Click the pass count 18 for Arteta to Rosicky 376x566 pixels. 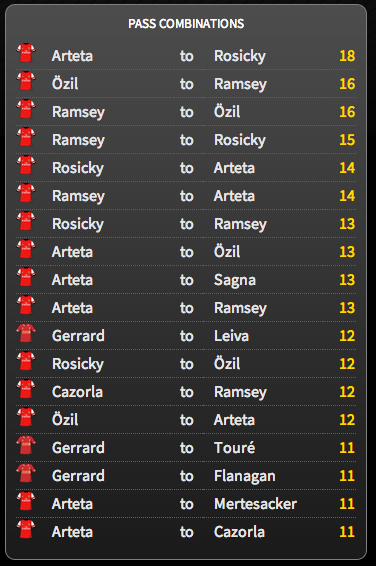click(347, 56)
